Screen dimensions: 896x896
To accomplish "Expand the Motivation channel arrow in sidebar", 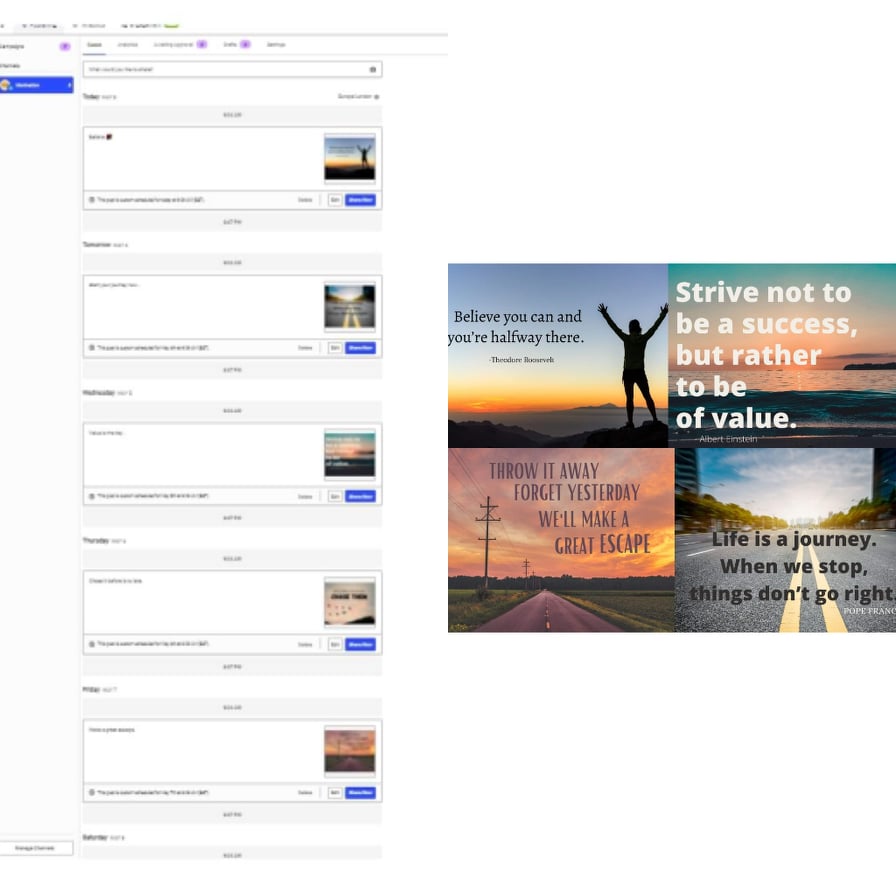I will 70,85.
